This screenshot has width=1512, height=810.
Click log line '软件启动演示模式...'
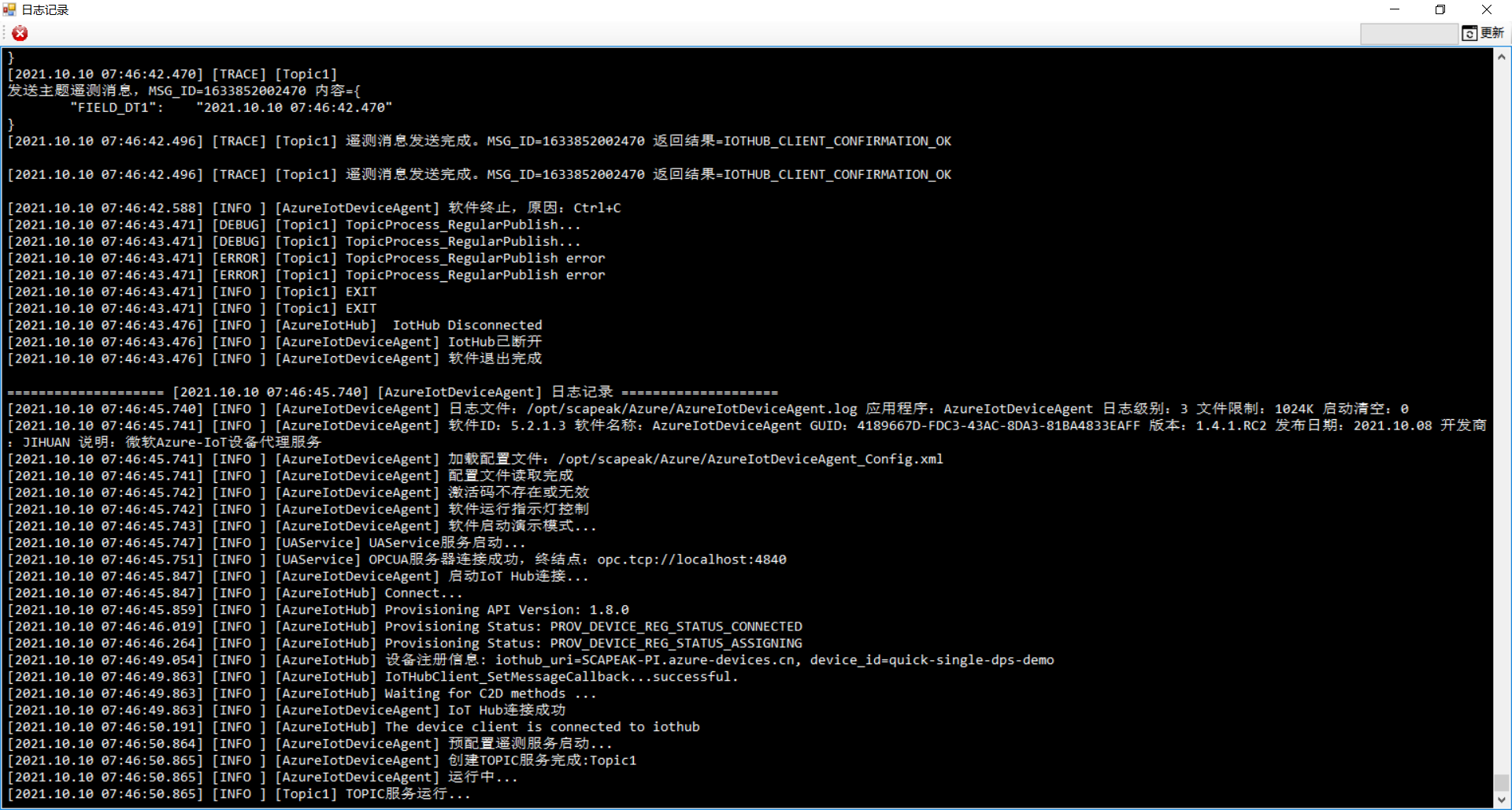[302, 526]
